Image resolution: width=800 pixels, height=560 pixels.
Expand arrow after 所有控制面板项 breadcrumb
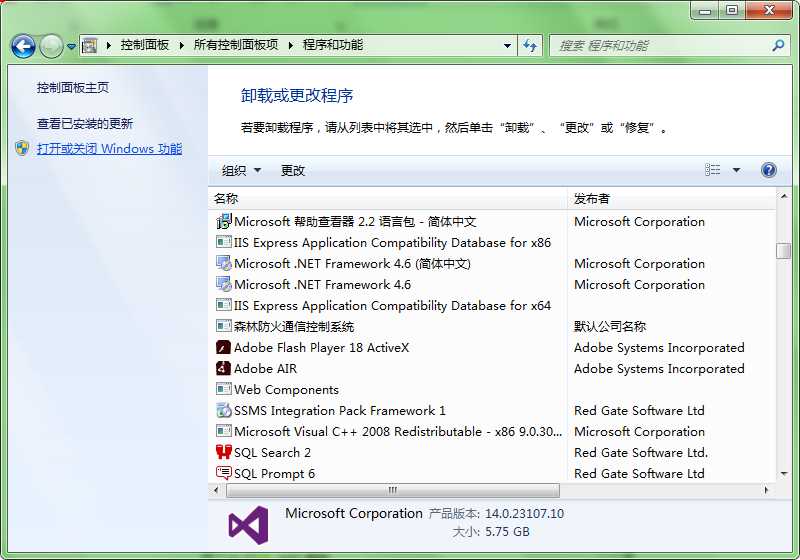point(290,45)
